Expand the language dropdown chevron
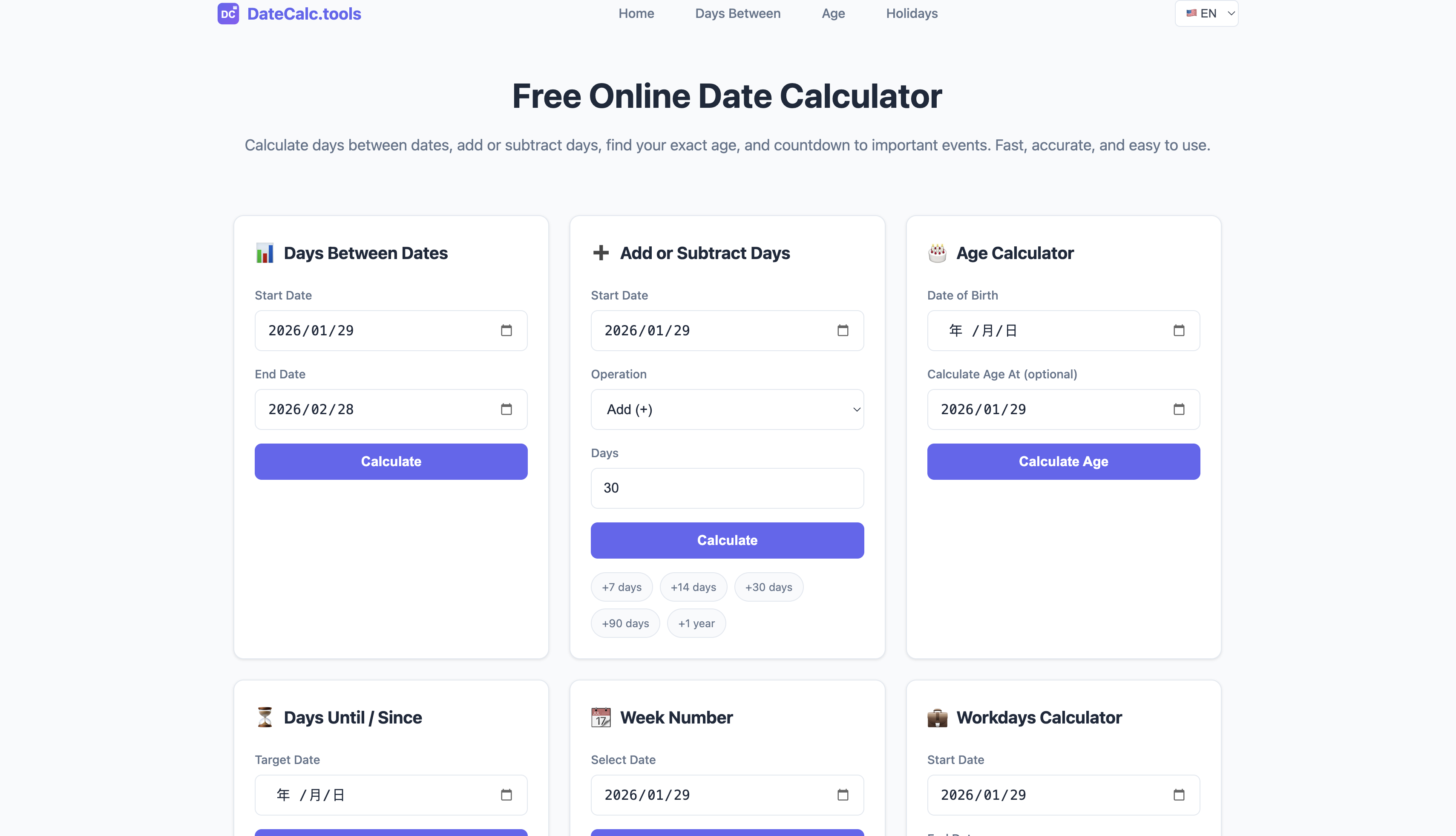 pos(1231,13)
